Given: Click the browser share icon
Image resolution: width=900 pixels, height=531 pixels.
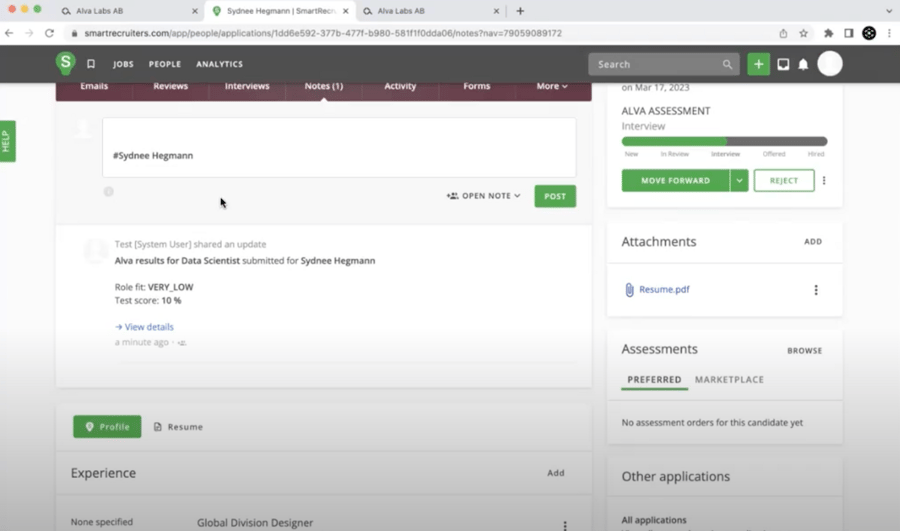Looking at the screenshot, I should click(x=783, y=33).
